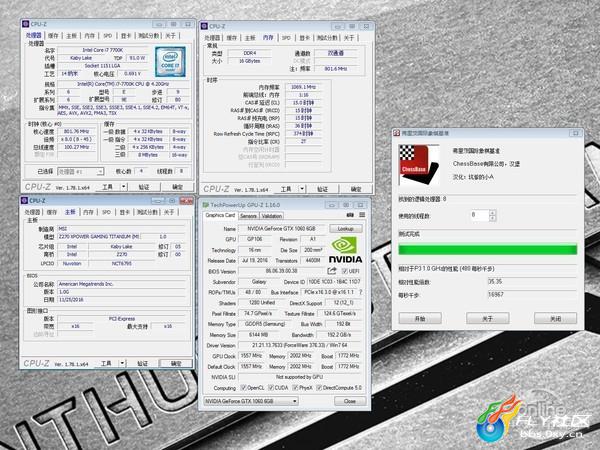
Task: Open the 工具 dropdown arrow in the CPU-Z processor window
Action: point(124,187)
